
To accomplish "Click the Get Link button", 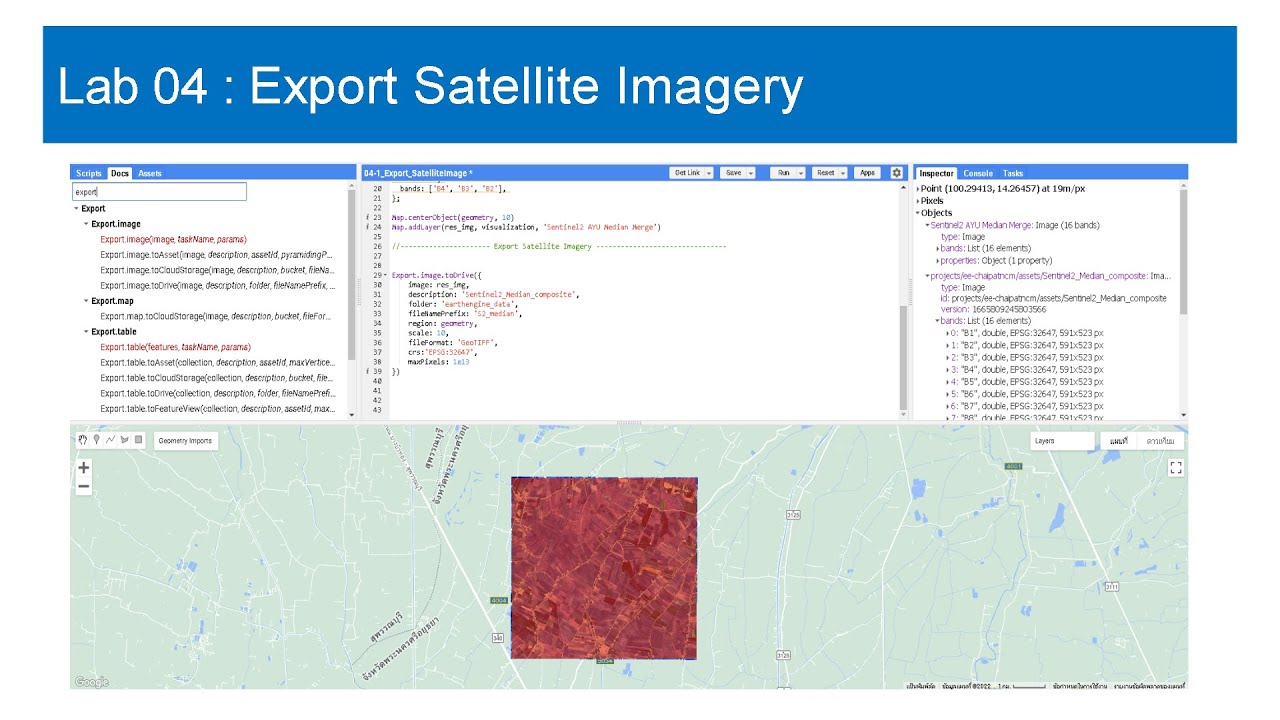I will coord(686,173).
